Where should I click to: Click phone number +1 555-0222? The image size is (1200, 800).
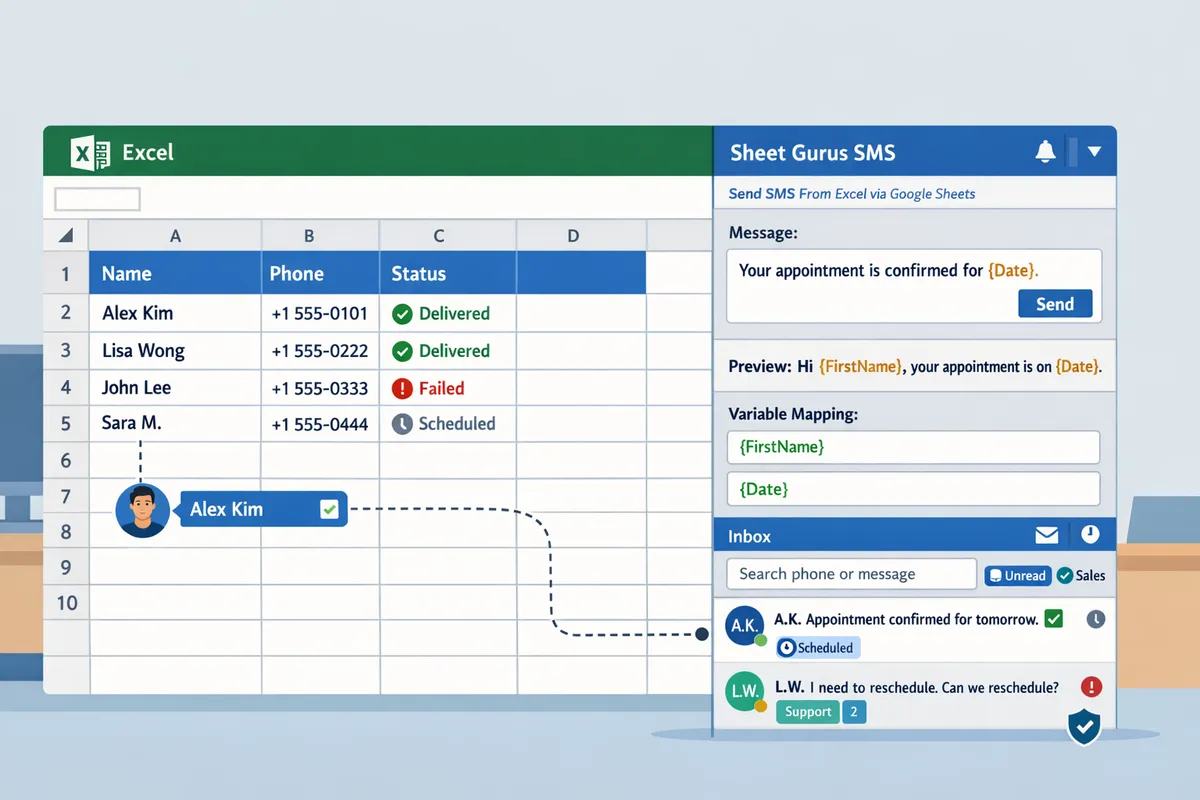pyautogui.click(x=320, y=351)
